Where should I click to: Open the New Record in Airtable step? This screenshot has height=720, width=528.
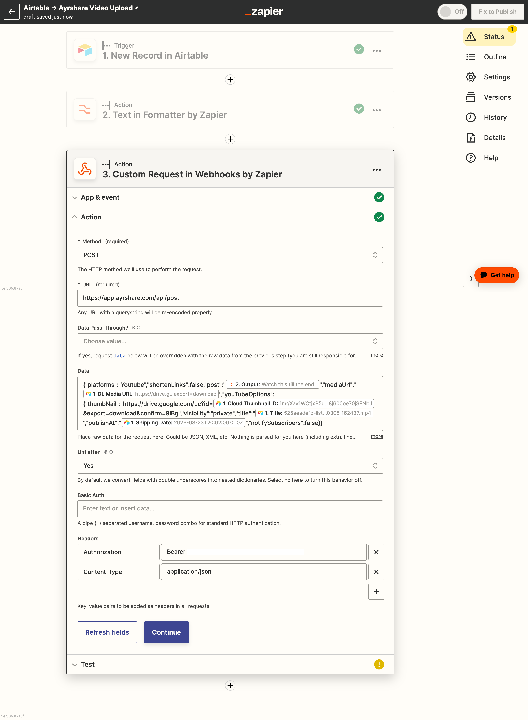(230, 50)
